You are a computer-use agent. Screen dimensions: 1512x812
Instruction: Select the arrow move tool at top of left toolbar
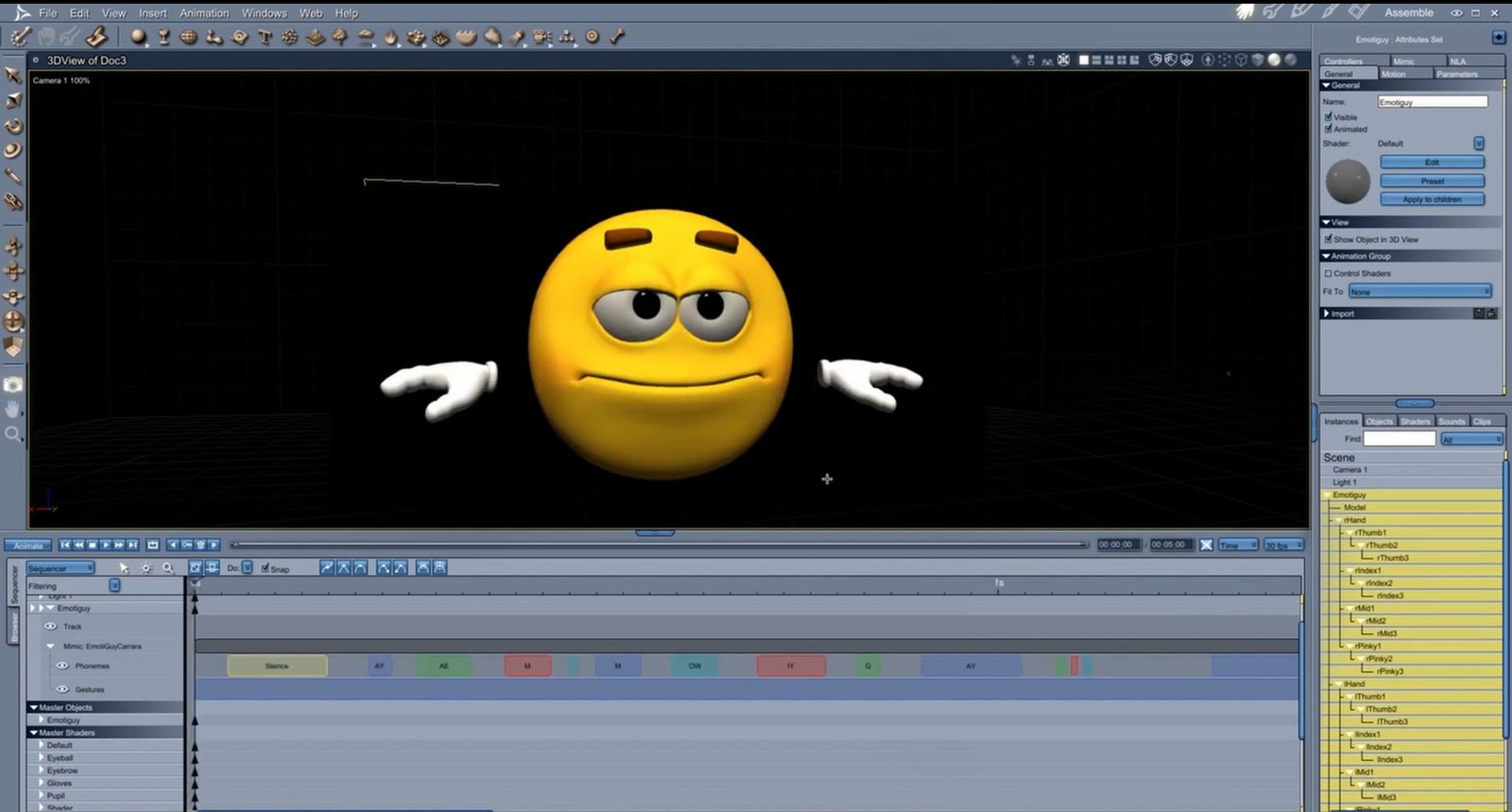tap(13, 75)
